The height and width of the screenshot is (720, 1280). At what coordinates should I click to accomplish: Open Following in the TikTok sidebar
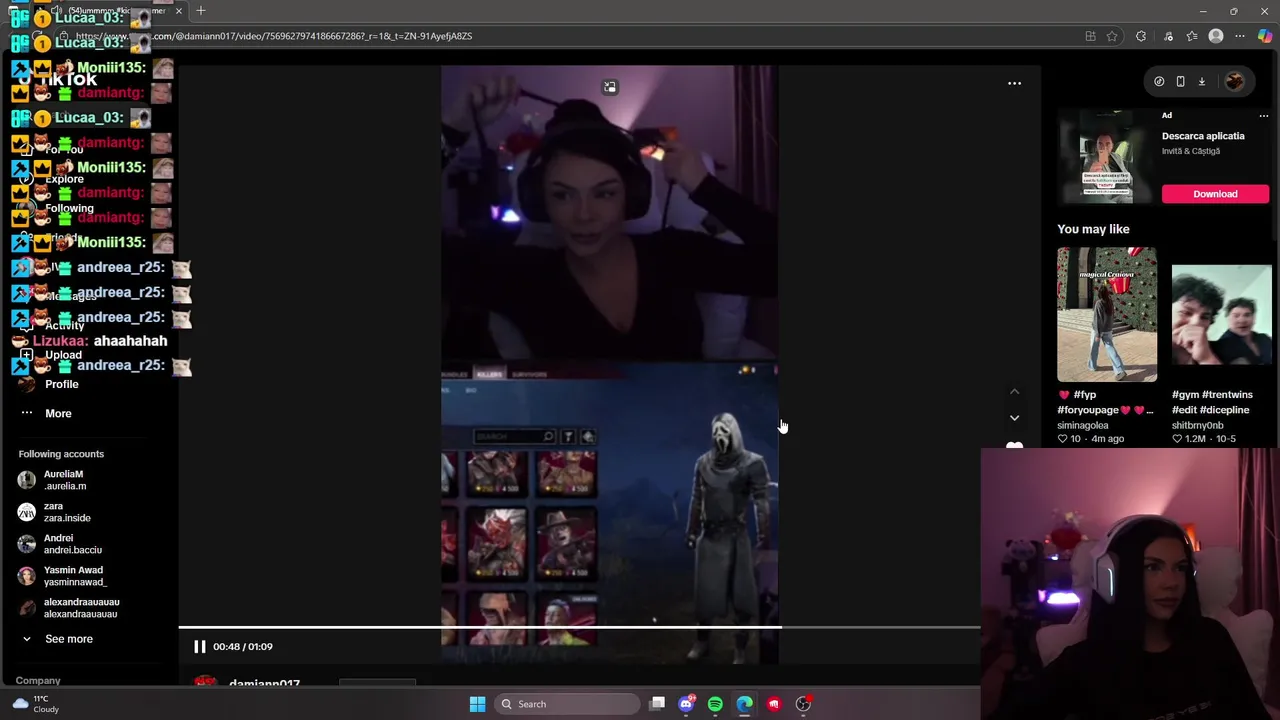click(68, 208)
